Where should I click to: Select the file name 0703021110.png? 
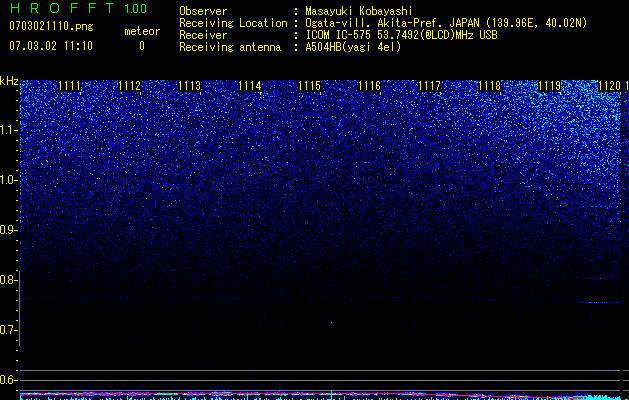51,27
